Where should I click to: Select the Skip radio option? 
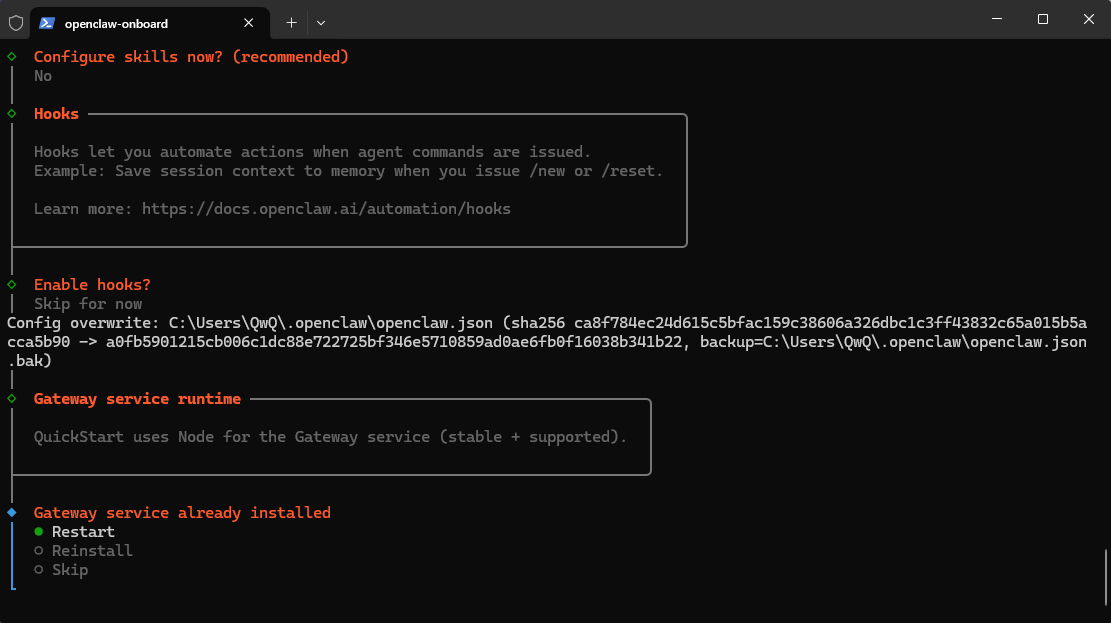pyautogui.click(x=39, y=570)
